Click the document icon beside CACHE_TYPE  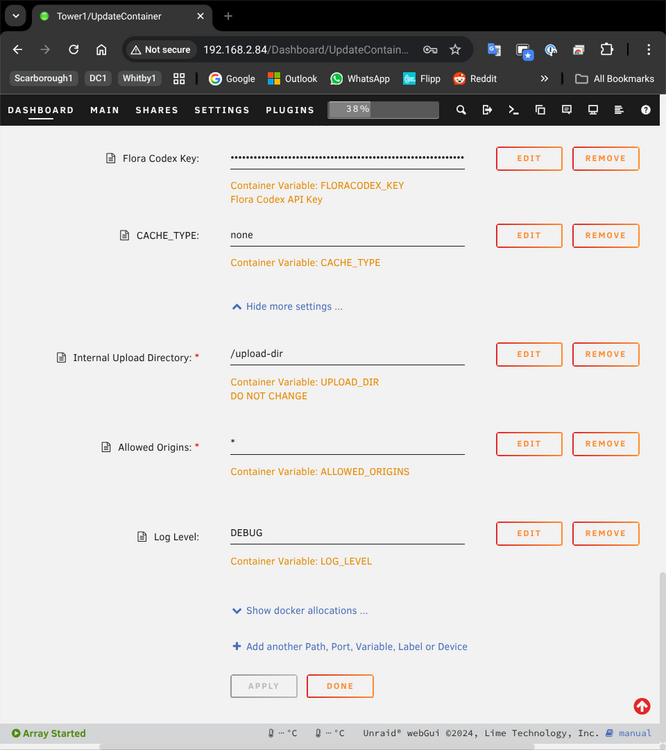(124, 235)
